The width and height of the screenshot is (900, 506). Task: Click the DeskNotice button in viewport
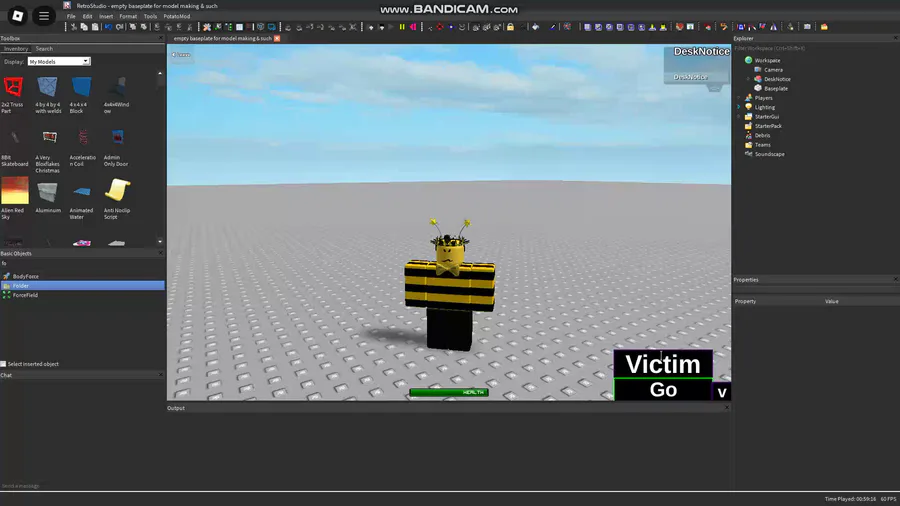tap(690, 77)
